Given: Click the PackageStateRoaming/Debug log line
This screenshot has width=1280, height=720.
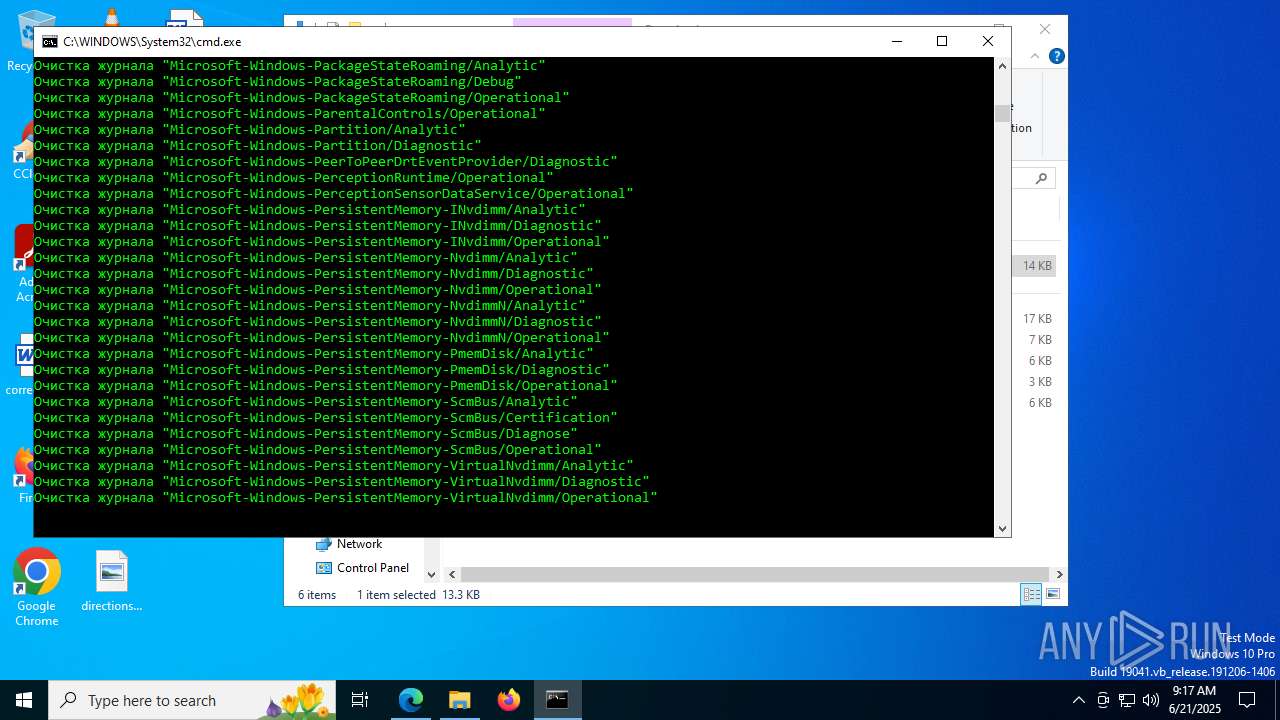Looking at the screenshot, I should [278, 82].
